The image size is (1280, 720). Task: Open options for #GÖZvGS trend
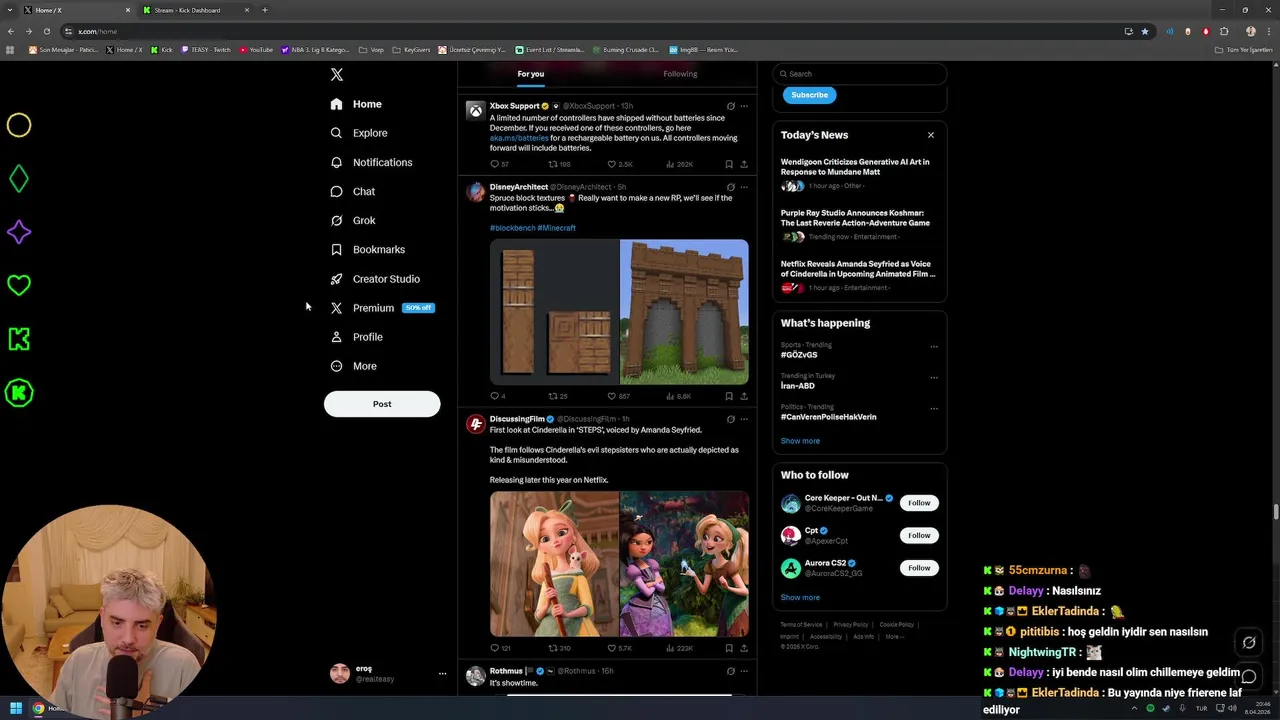(934, 347)
